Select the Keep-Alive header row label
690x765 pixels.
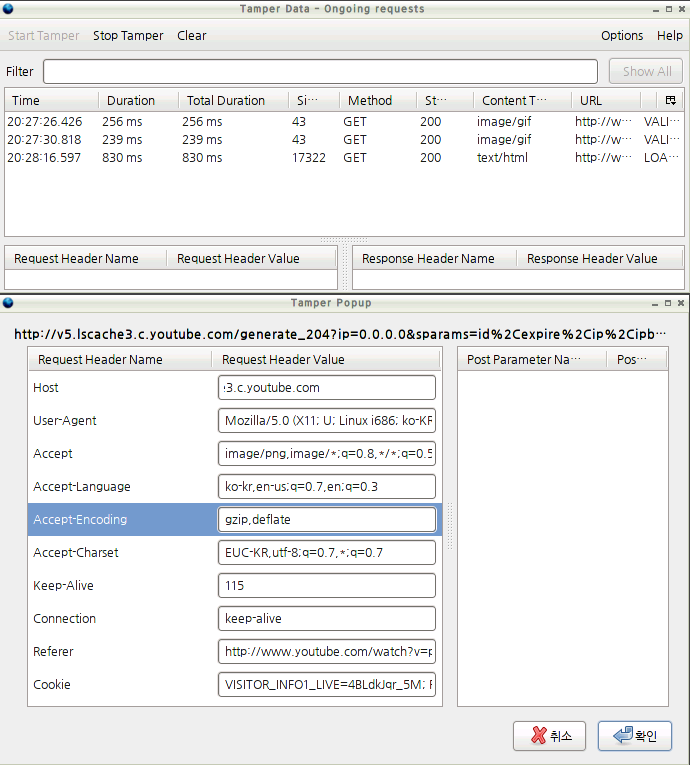coord(63,585)
